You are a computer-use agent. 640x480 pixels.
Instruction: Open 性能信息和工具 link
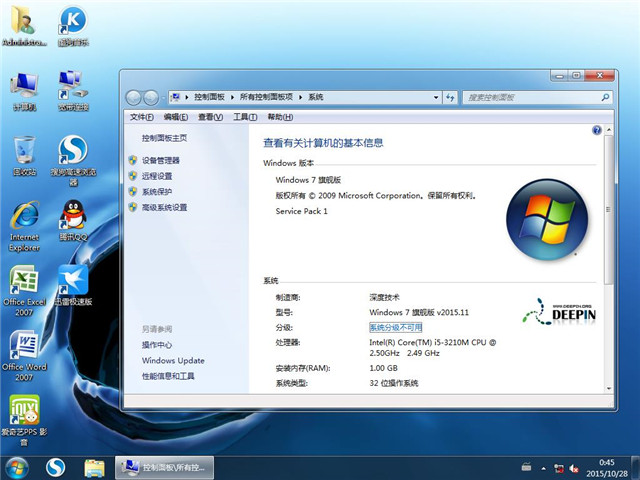point(168,376)
